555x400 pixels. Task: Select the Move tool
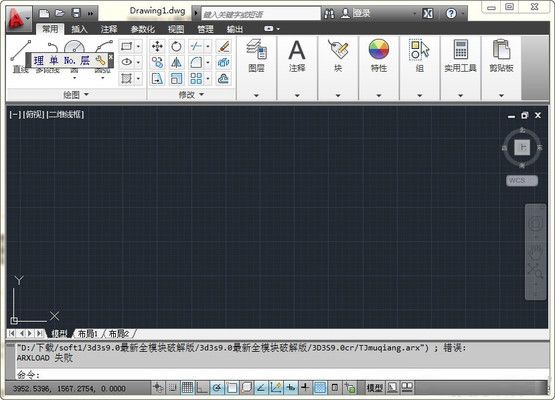[x=157, y=46]
